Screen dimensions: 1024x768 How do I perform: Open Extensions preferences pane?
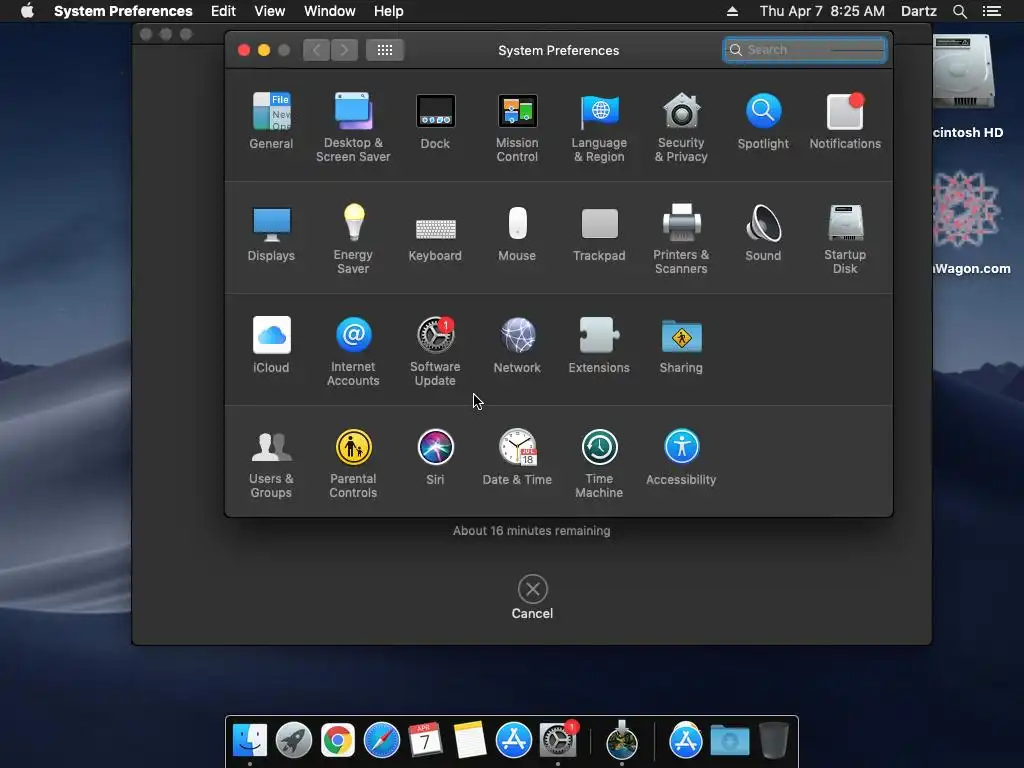tap(600, 345)
